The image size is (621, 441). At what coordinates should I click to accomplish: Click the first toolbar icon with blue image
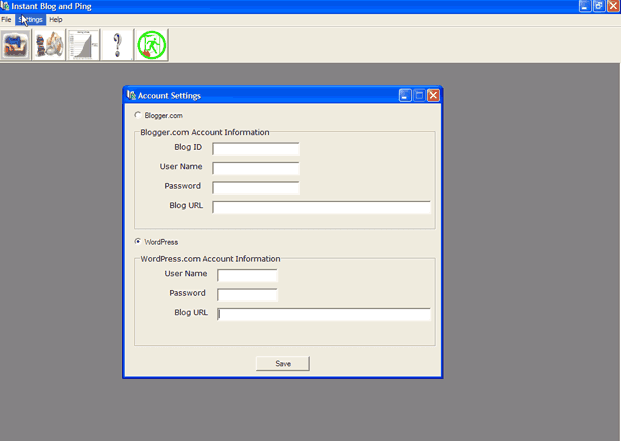(16, 45)
